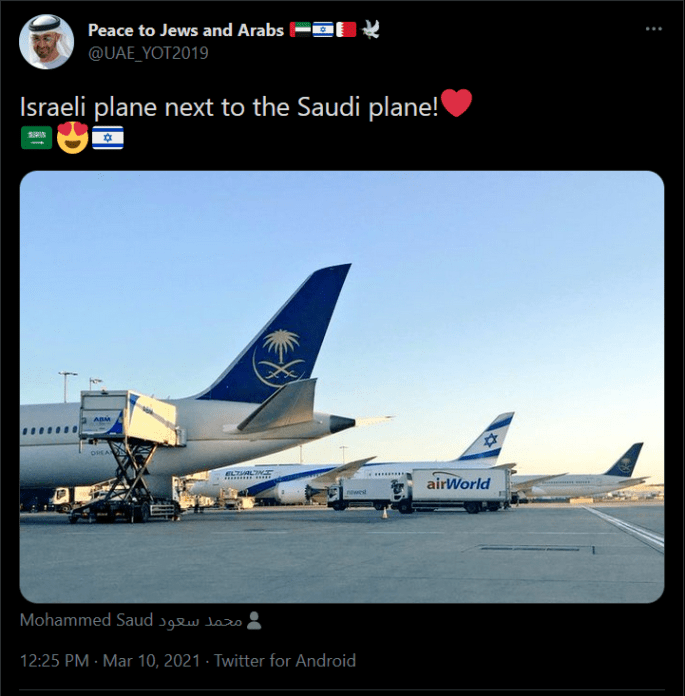The image size is (685, 696).
Task: Open the Peace to Jews and Arabs profile name
Action: click(185, 30)
